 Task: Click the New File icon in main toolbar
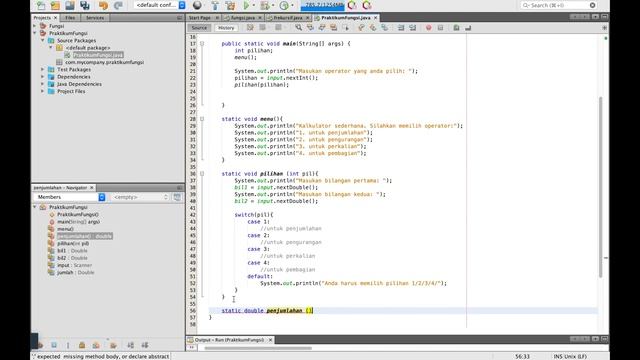click(x=41, y=5)
